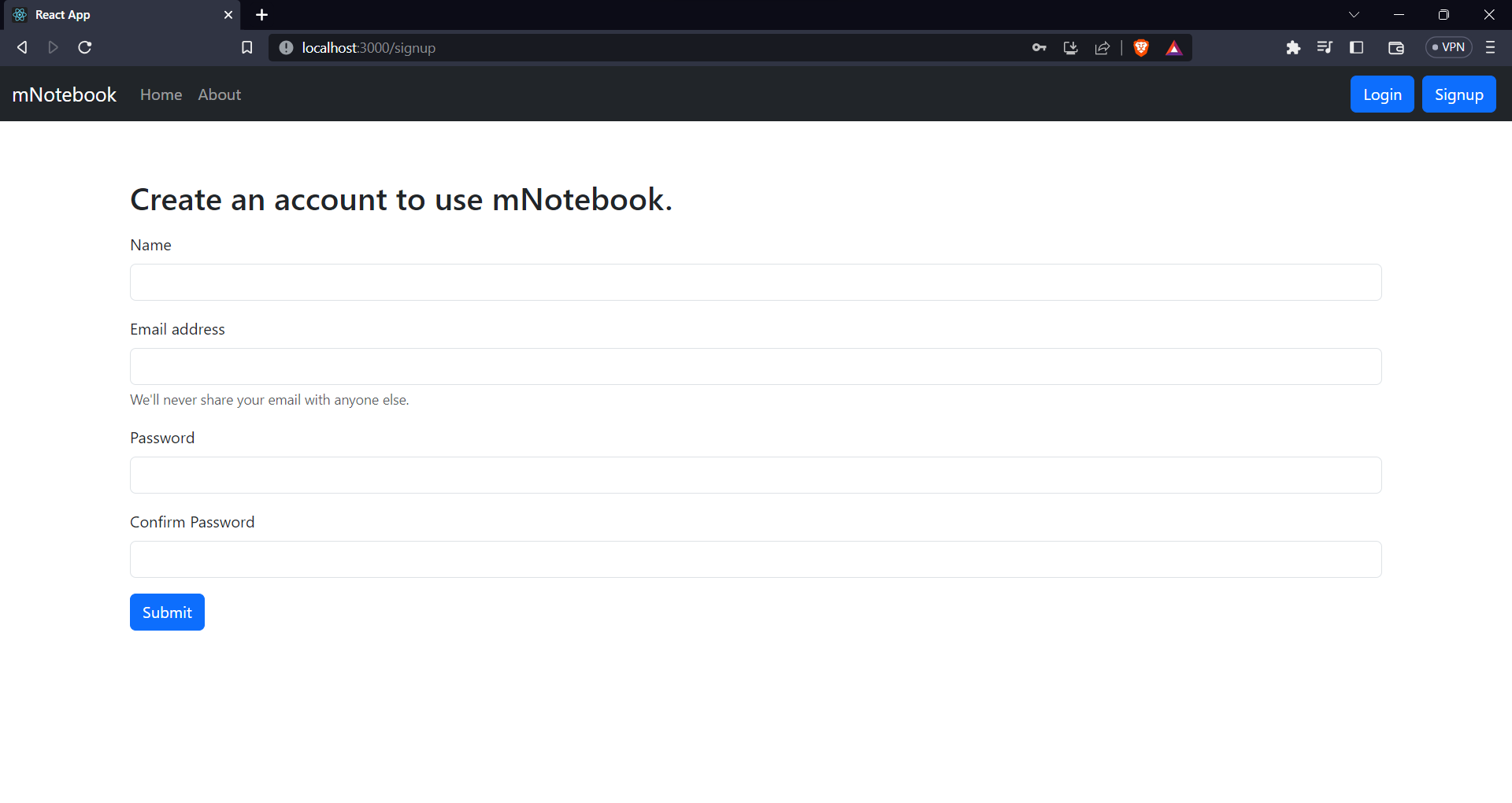Click the mNotebook brand logo text
This screenshot has width=1512, height=803.
coord(65,94)
